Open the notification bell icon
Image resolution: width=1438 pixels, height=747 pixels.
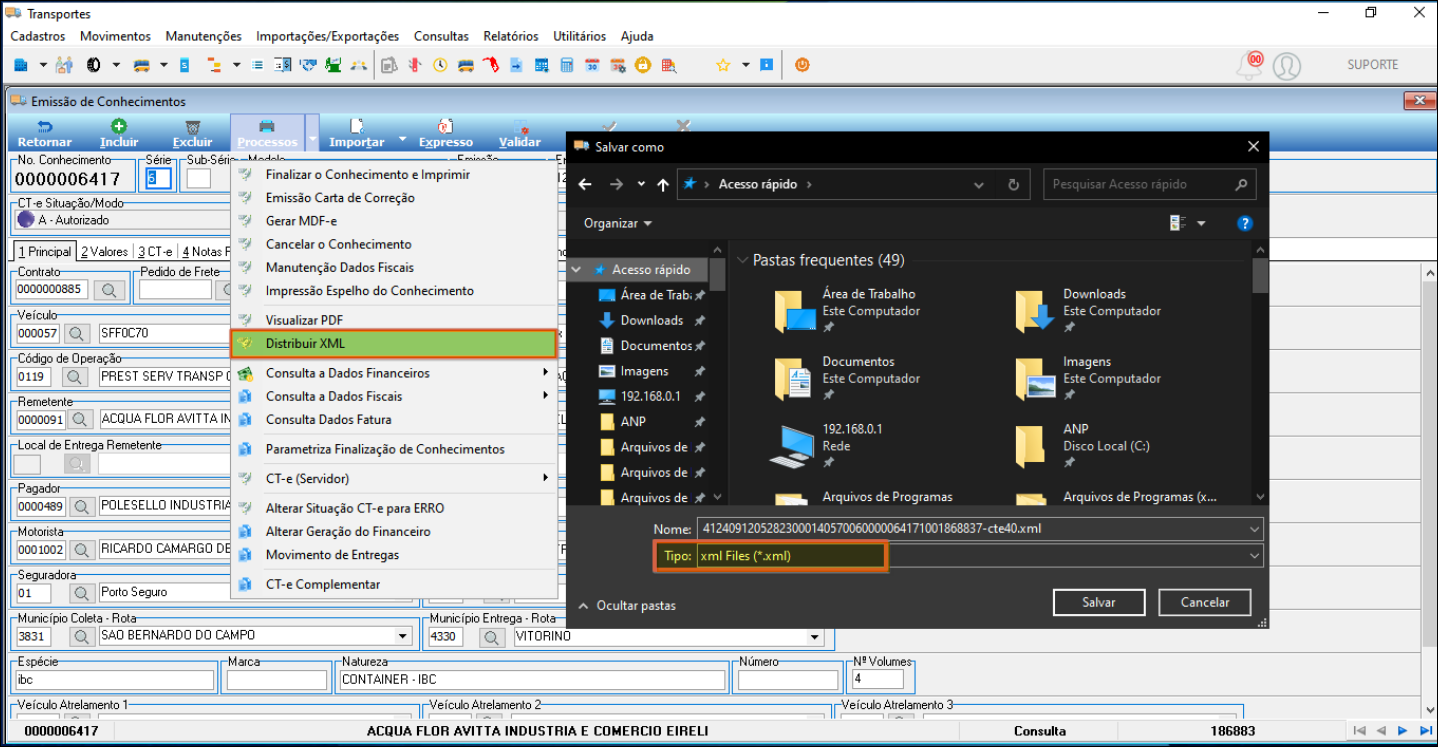(1250, 66)
